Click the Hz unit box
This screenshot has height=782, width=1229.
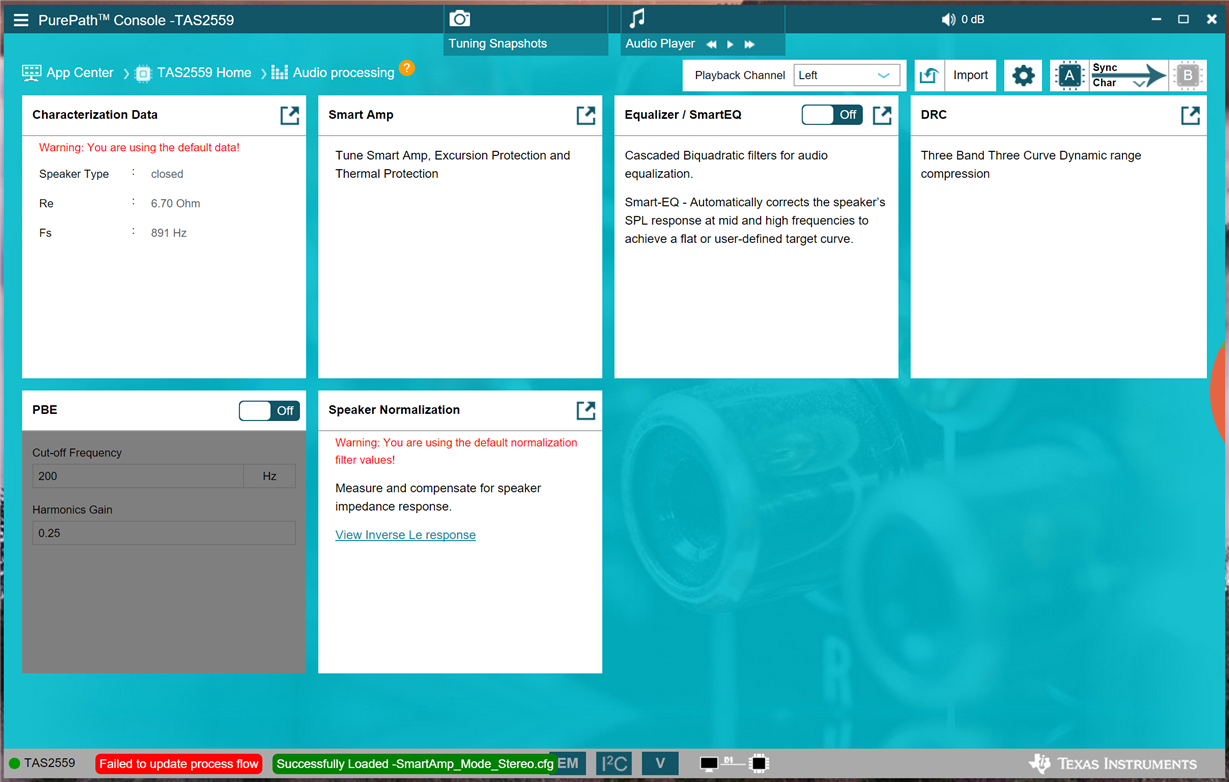click(x=270, y=476)
